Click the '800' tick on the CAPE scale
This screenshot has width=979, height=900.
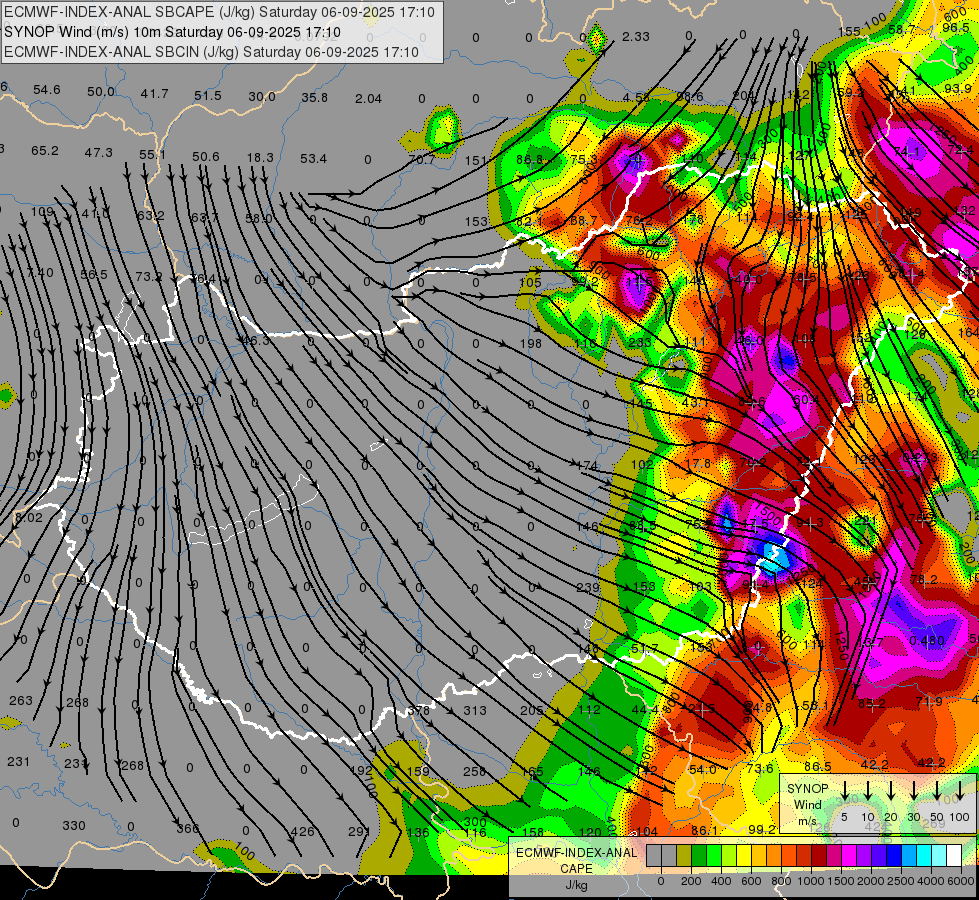tap(781, 881)
